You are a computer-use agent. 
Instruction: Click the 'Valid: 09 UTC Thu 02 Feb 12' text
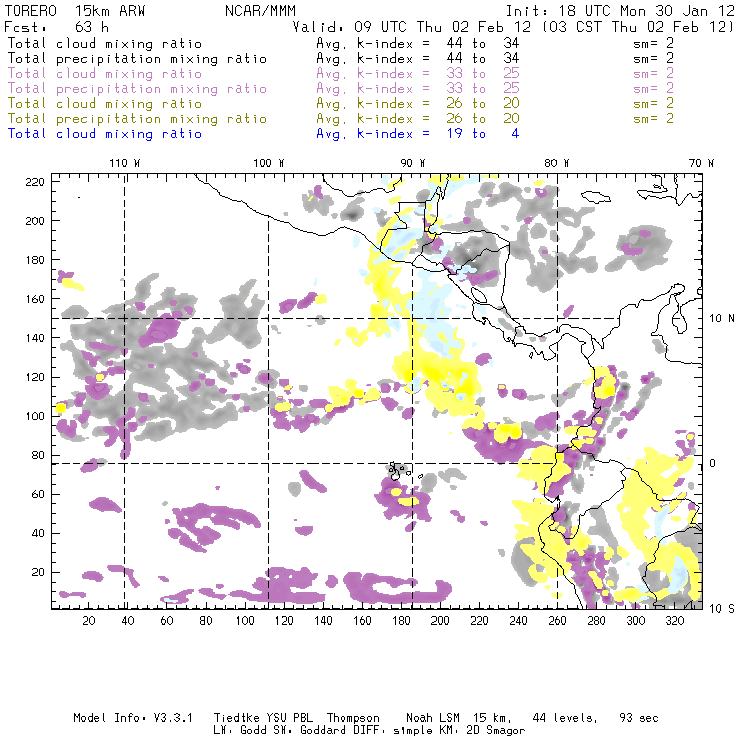tap(412, 27)
